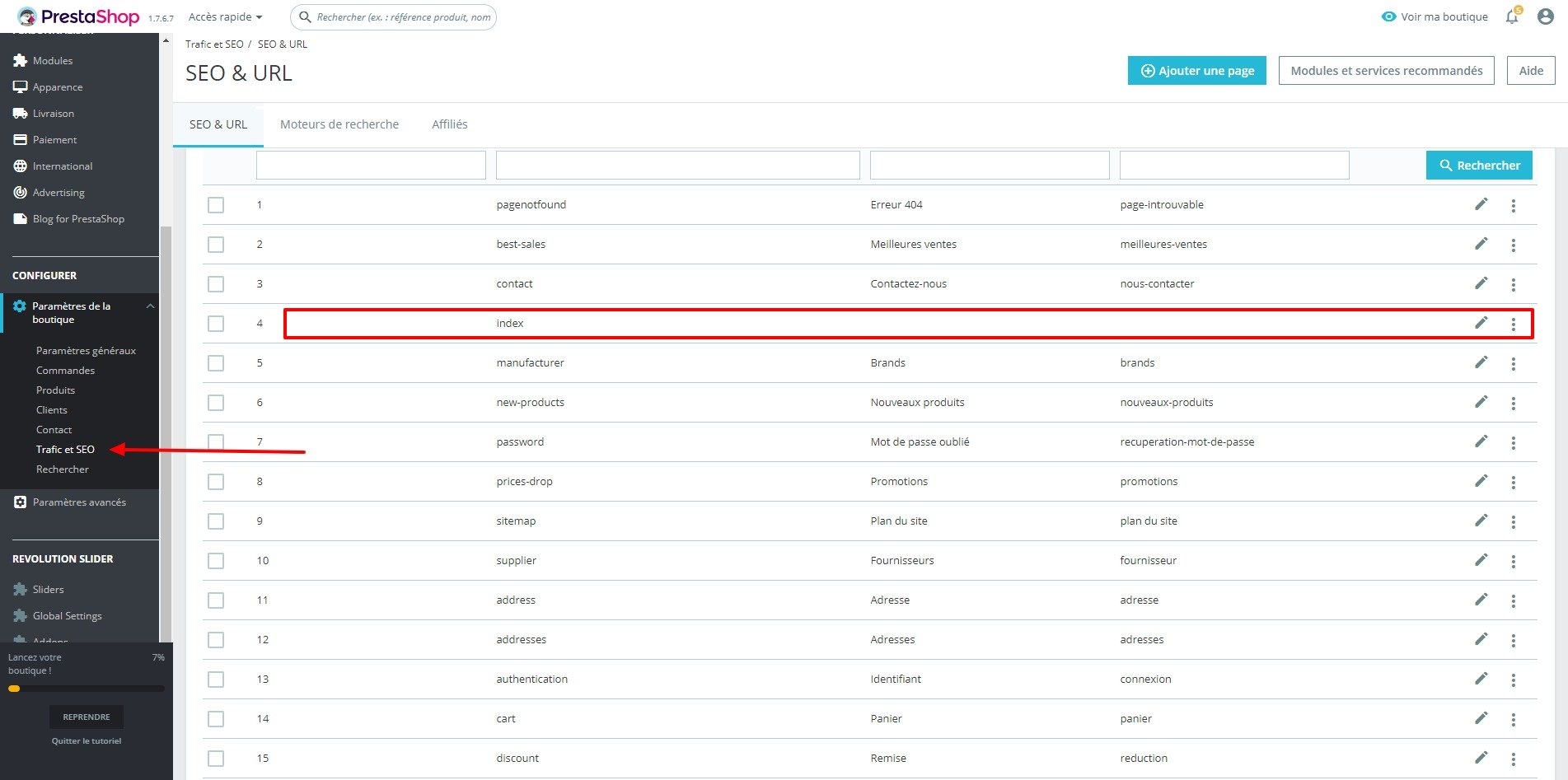Image resolution: width=1568 pixels, height=780 pixels.
Task: Tick the checkbox for supplier row
Action: click(x=216, y=561)
